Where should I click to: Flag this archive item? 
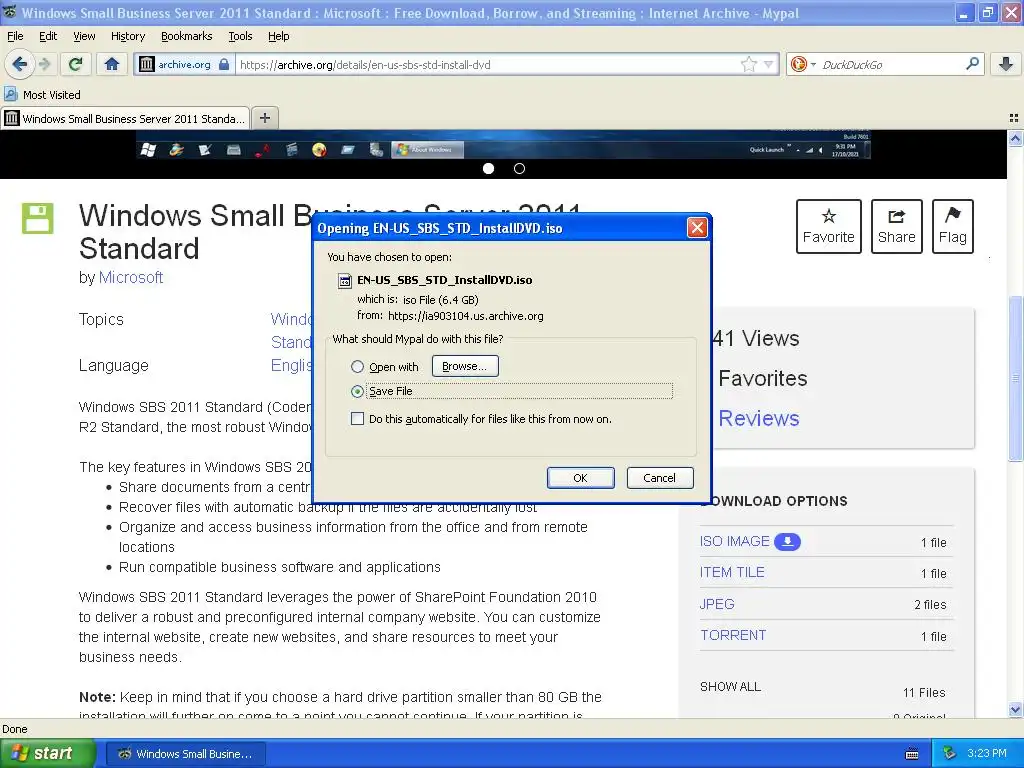click(x=952, y=226)
